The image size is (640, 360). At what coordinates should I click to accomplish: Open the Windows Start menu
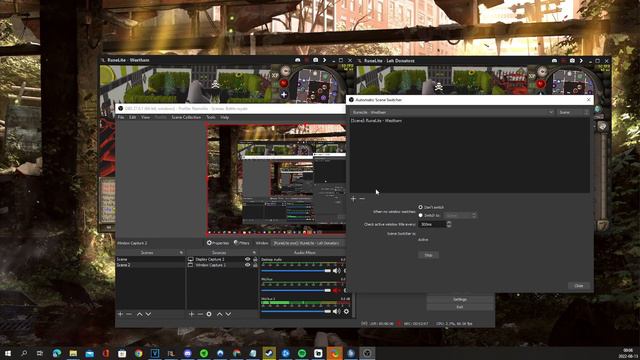click(8, 353)
